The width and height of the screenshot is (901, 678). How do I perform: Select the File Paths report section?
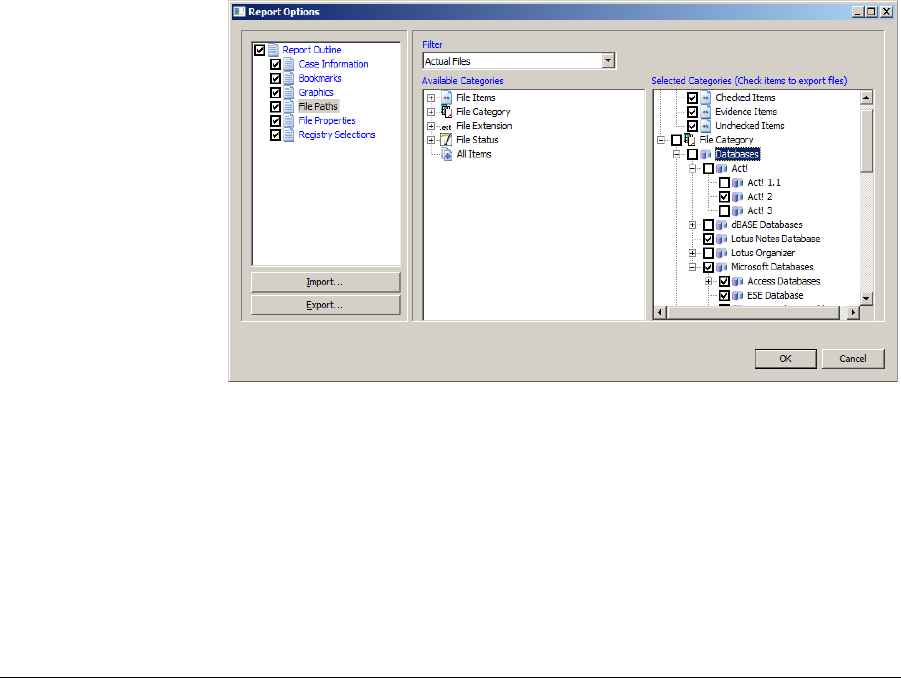[x=318, y=106]
